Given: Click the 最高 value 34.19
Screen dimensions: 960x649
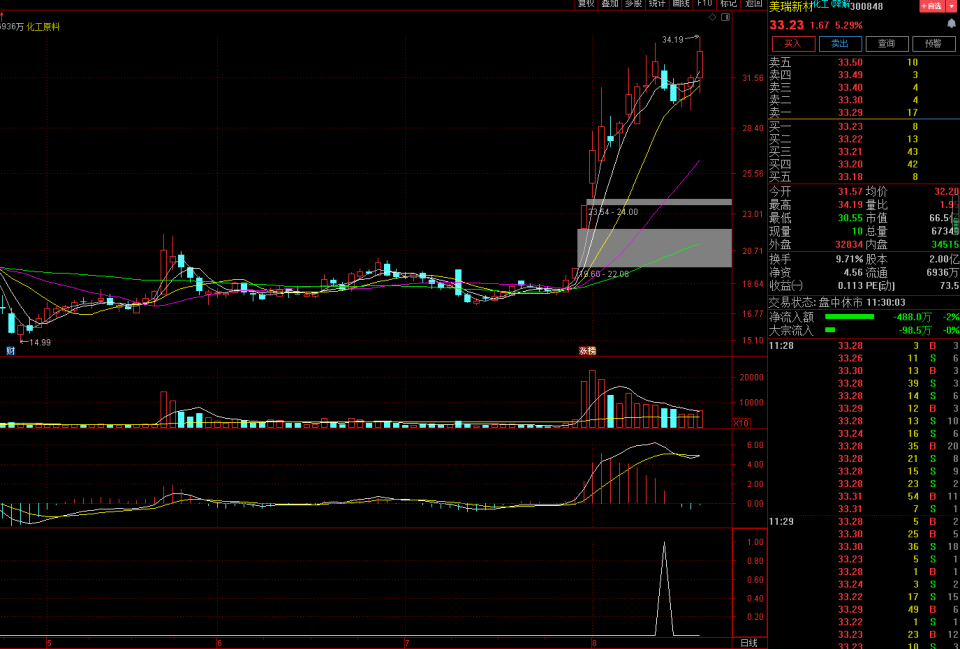Looking at the screenshot, I should point(850,204).
